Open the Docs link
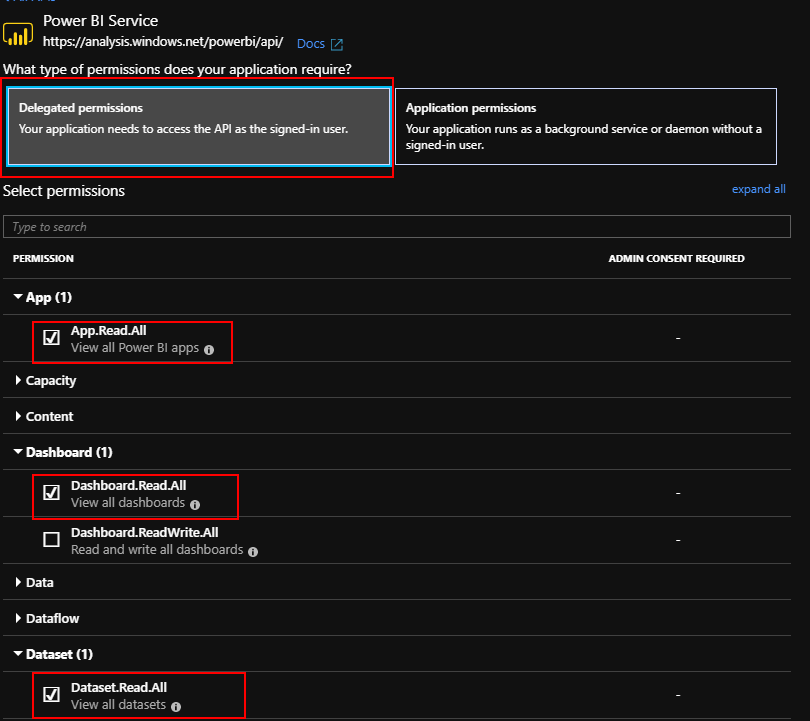 311,44
